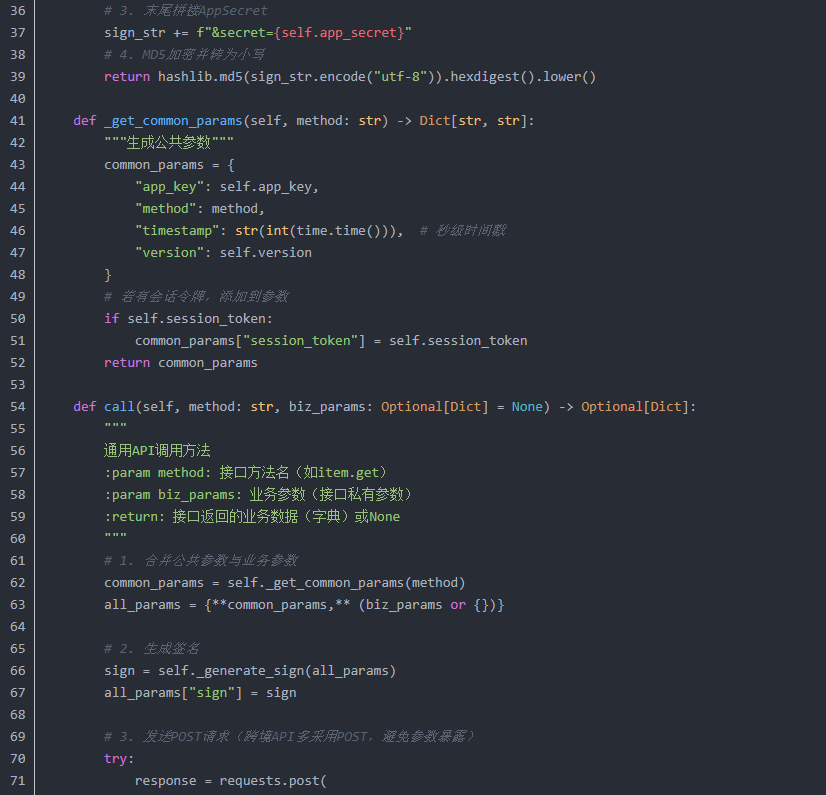Click the 'if self.session_token:' statement
The height and width of the screenshot is (795, 826).
[x=188, y=319]
